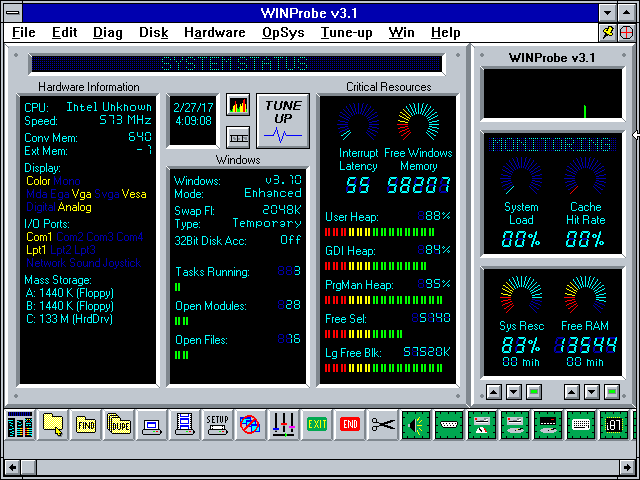Click the PrgMan Heap percentage bar

pos(384,300)
